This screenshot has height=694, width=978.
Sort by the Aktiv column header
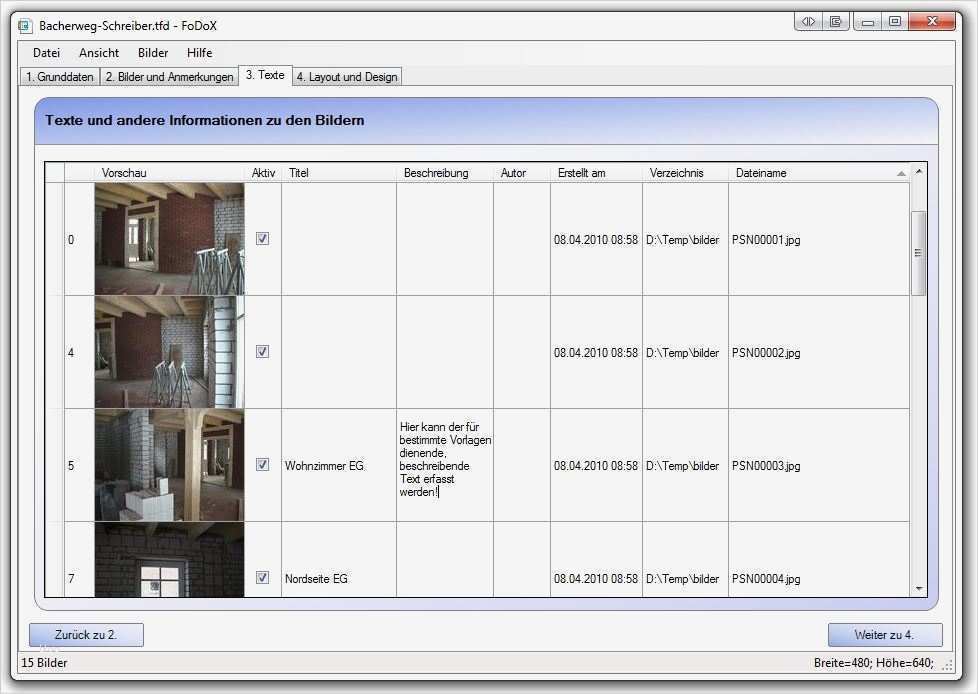click(263, 173)
